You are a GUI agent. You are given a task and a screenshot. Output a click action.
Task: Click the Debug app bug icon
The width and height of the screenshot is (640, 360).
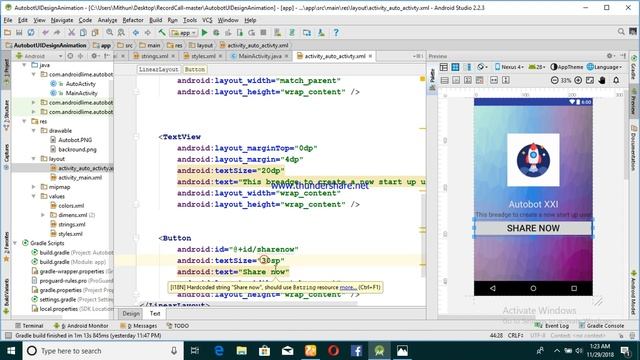pos(216,33)
